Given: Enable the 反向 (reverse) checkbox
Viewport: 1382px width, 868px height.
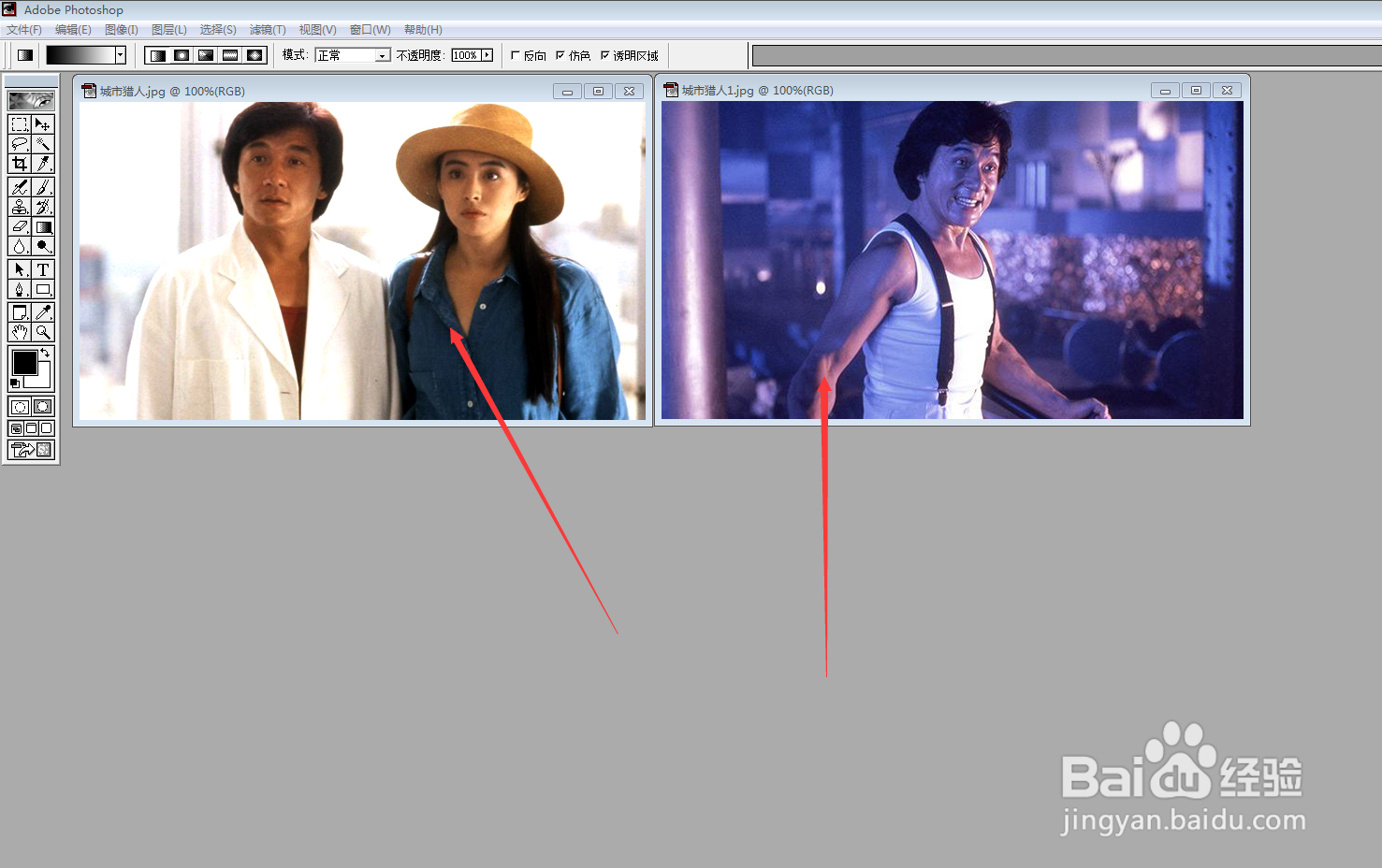Looking at the screenshot, I should (x=515, y=55).
